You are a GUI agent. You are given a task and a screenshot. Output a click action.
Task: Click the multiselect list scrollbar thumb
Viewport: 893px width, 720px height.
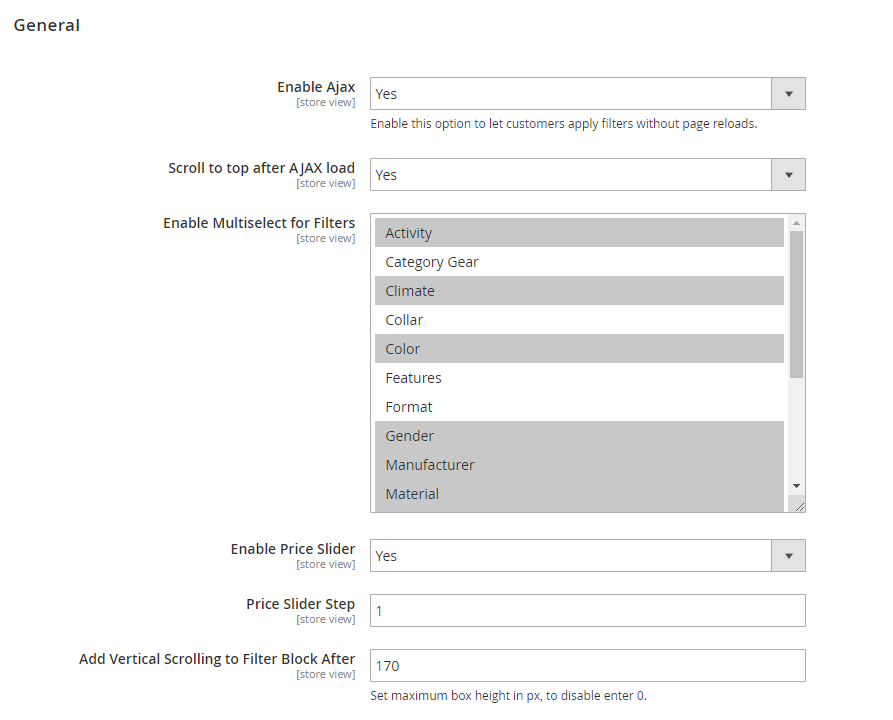[x=796, y=304]
